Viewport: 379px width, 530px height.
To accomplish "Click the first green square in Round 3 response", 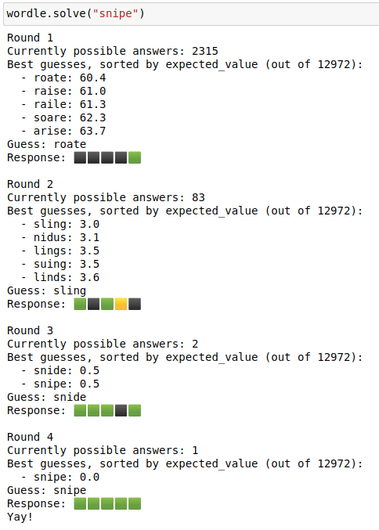I will tap(80, 411).
